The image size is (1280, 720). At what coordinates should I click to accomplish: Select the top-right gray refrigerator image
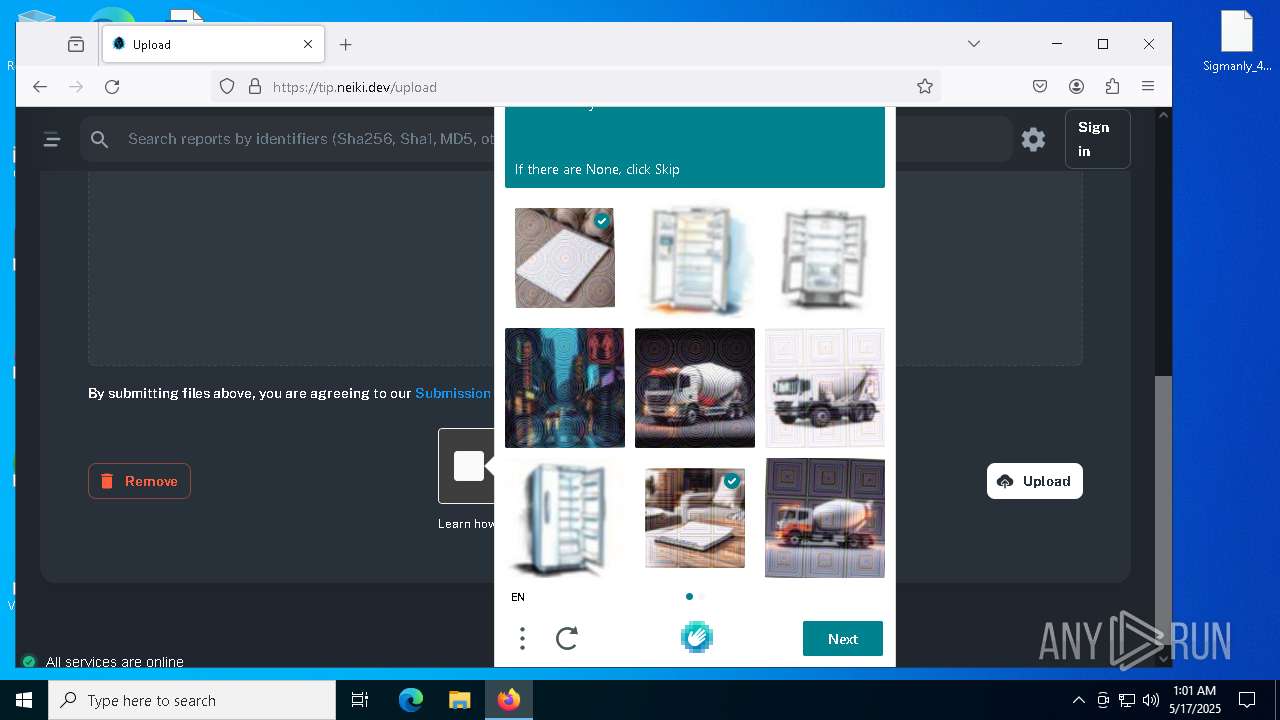[x=825, y=258]
